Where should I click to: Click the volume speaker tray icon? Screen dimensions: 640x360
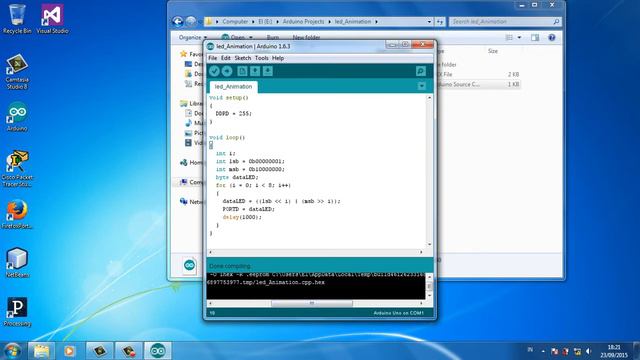588,351
